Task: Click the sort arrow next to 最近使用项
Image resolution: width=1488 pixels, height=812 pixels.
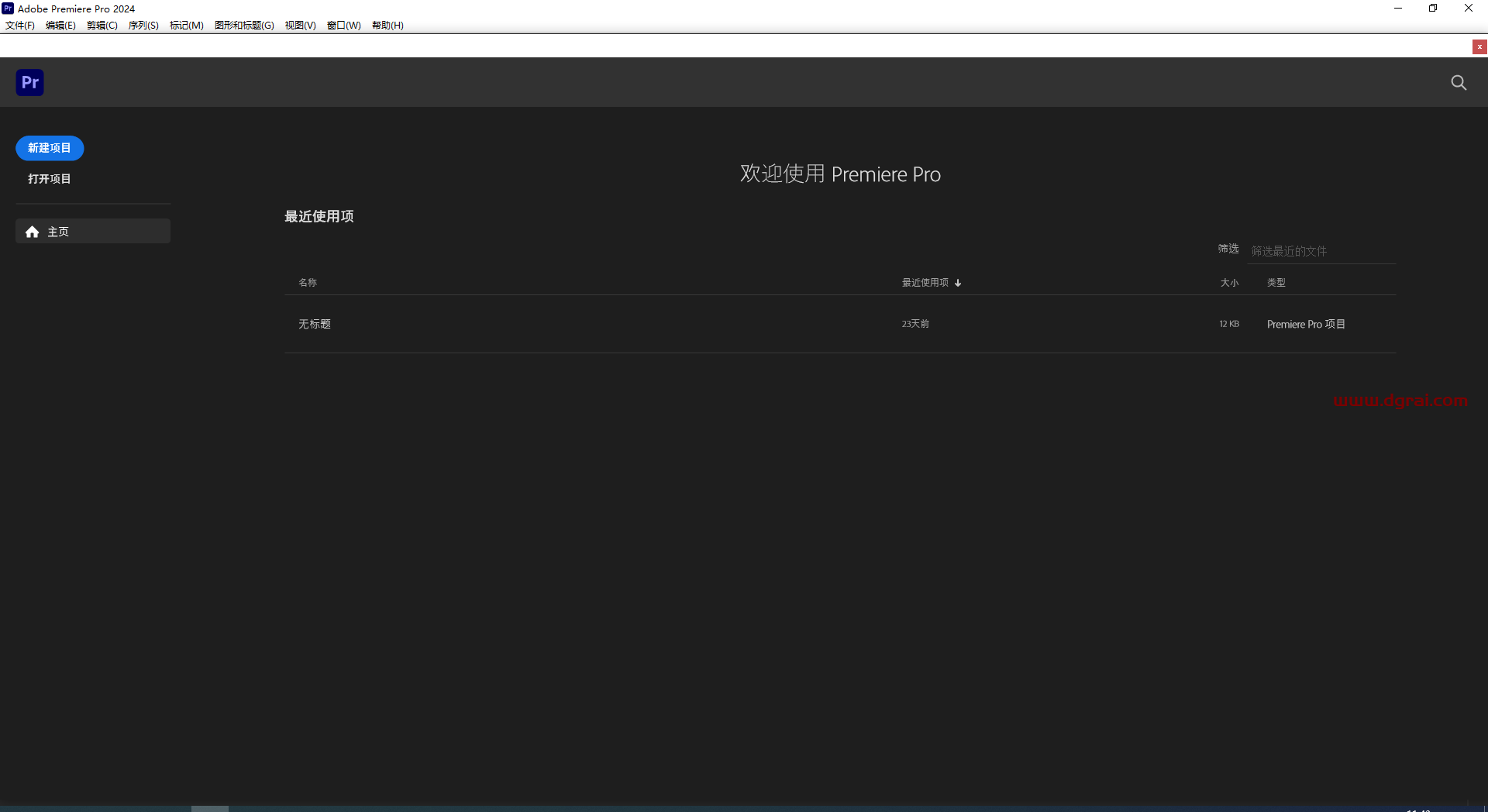Action: click(x=958, y=283)
